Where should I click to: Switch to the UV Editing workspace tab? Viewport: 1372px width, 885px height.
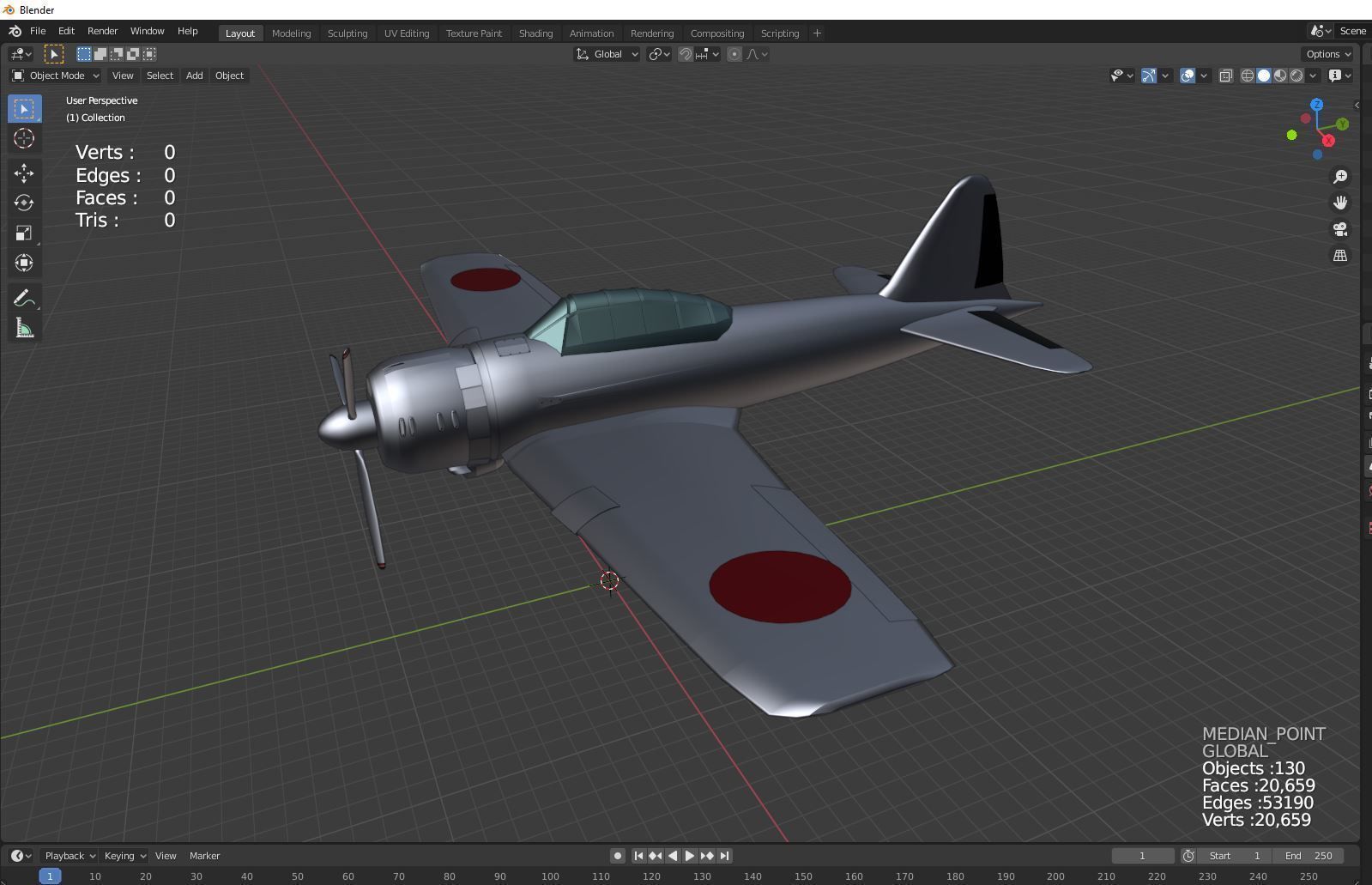(407, 33)
